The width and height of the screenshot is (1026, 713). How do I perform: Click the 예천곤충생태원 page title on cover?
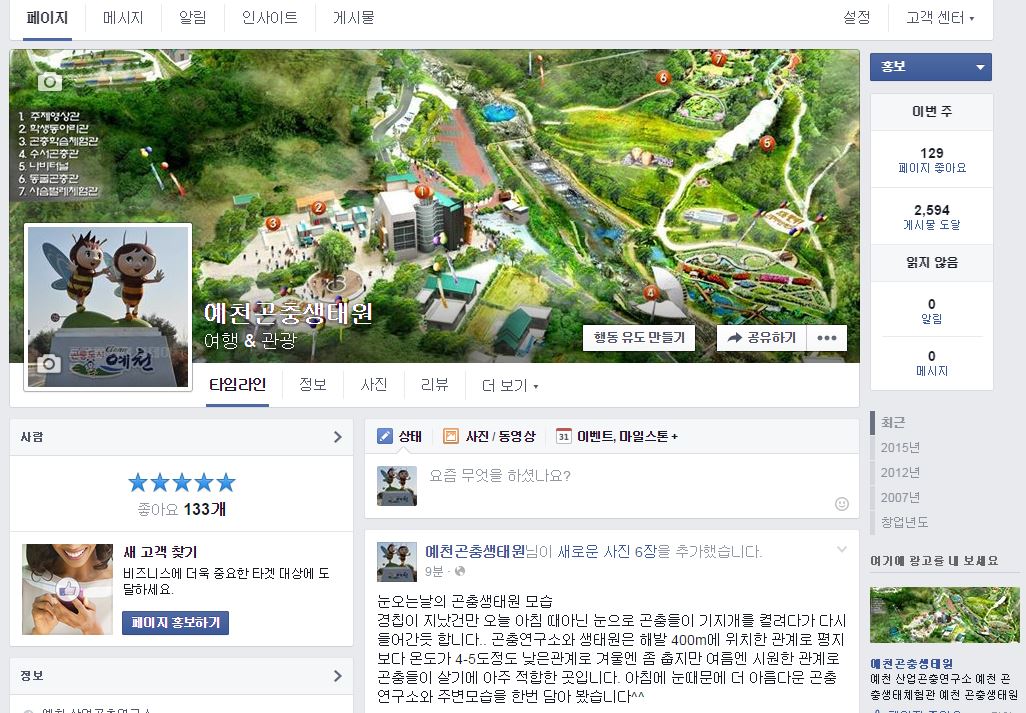[289, 313]
